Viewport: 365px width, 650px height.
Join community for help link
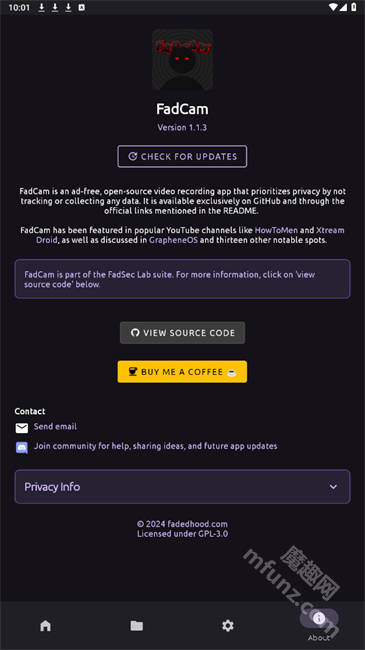(x=156, y=446)
